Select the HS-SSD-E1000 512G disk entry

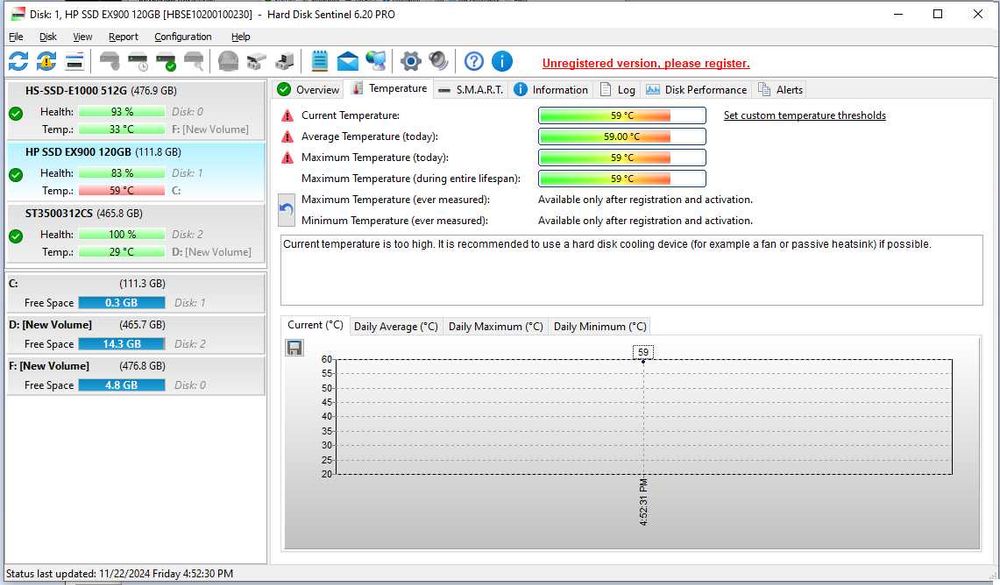[x=135, y=110]
